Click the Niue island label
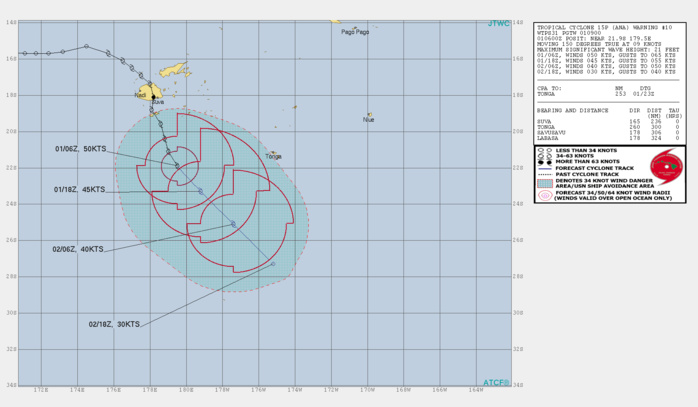The width and height of the screenshot is (698, 407). [x=369, y=120]
